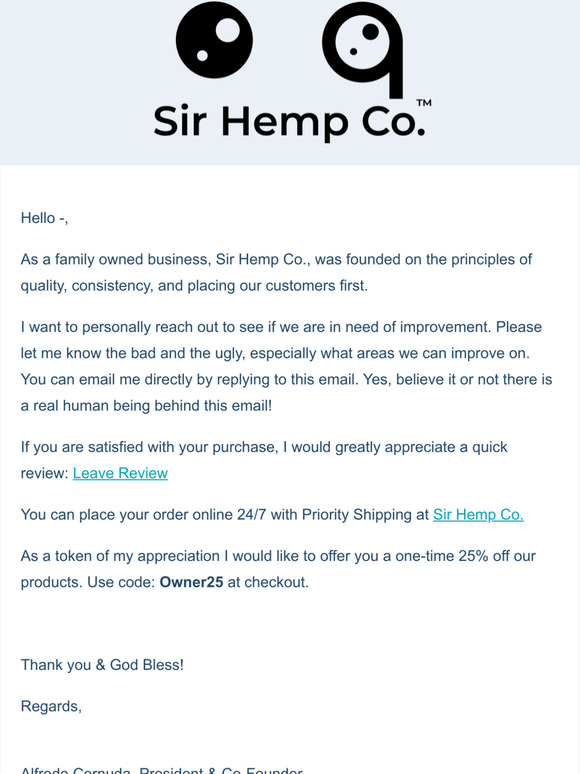Click the Sir Hemp Co. header wordmark
The height and width of the screenshot is (774, 580).
pos(289,122)
